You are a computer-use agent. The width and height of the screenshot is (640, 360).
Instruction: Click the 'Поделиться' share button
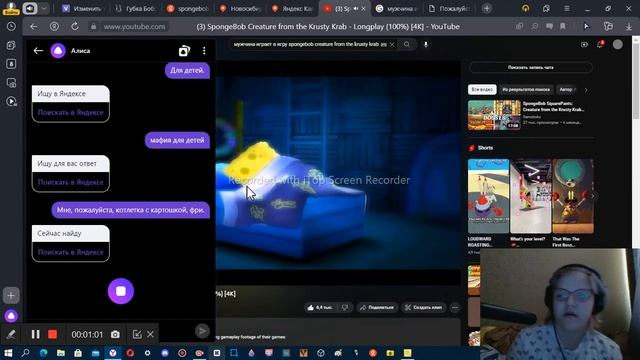(x=377, y=307)
